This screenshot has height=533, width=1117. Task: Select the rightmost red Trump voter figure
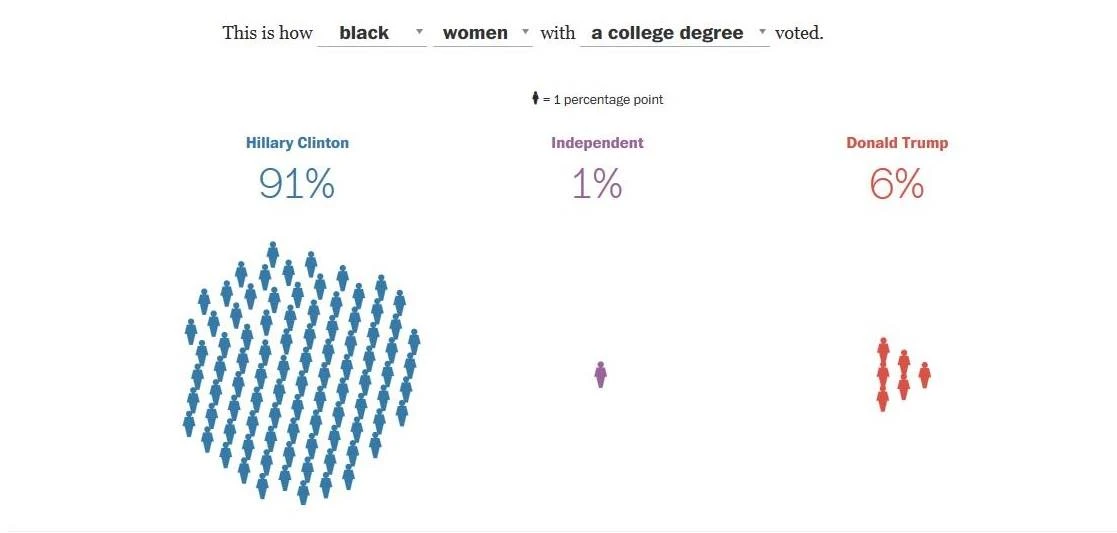(924, 375)
